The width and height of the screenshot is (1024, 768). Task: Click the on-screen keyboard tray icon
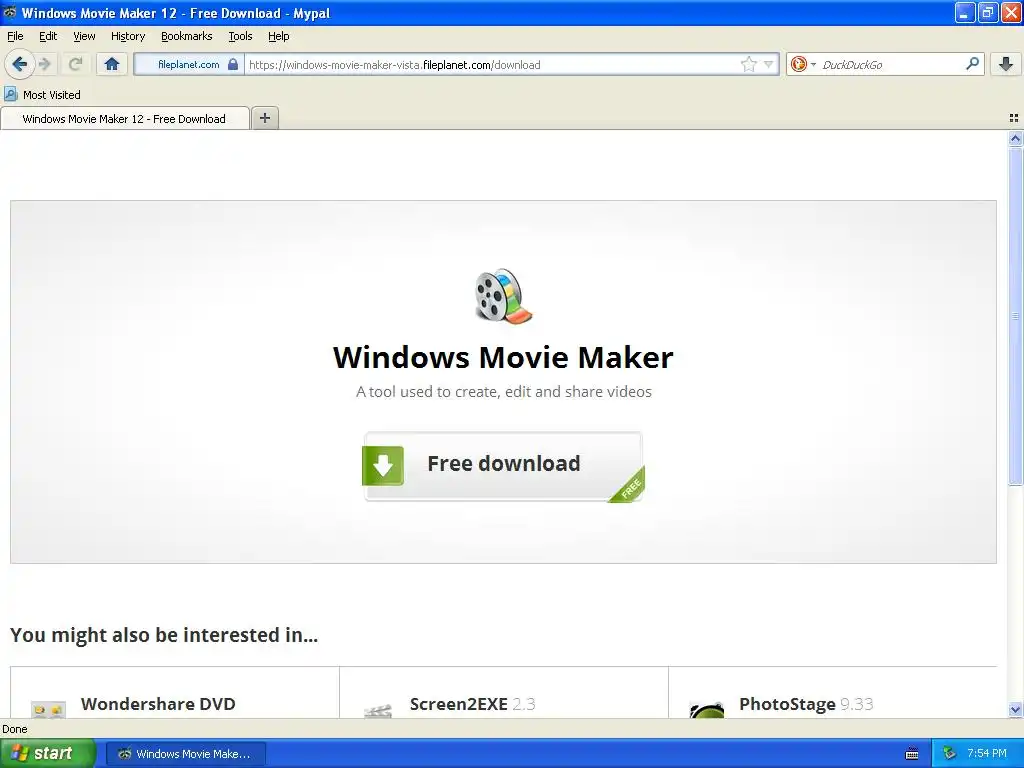coord(912,754)
